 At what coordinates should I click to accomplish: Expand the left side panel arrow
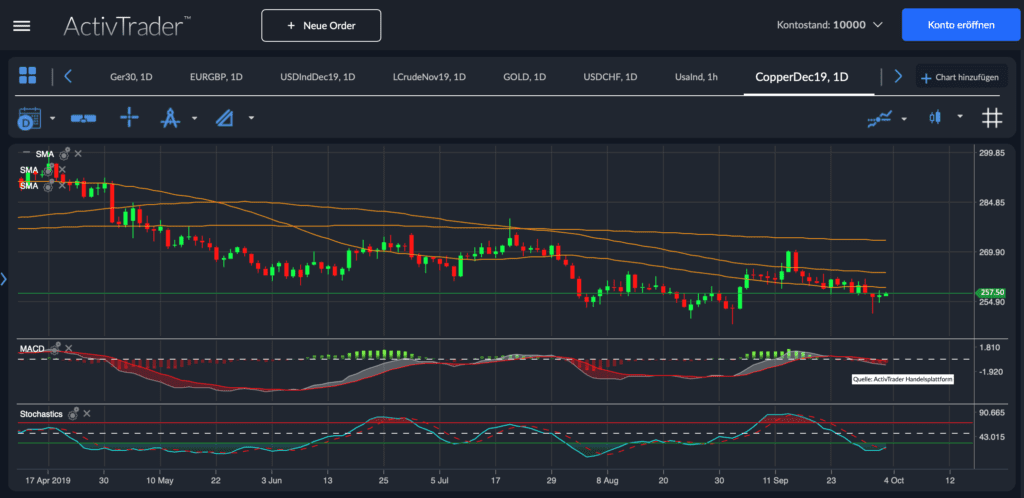pos(3,279)
